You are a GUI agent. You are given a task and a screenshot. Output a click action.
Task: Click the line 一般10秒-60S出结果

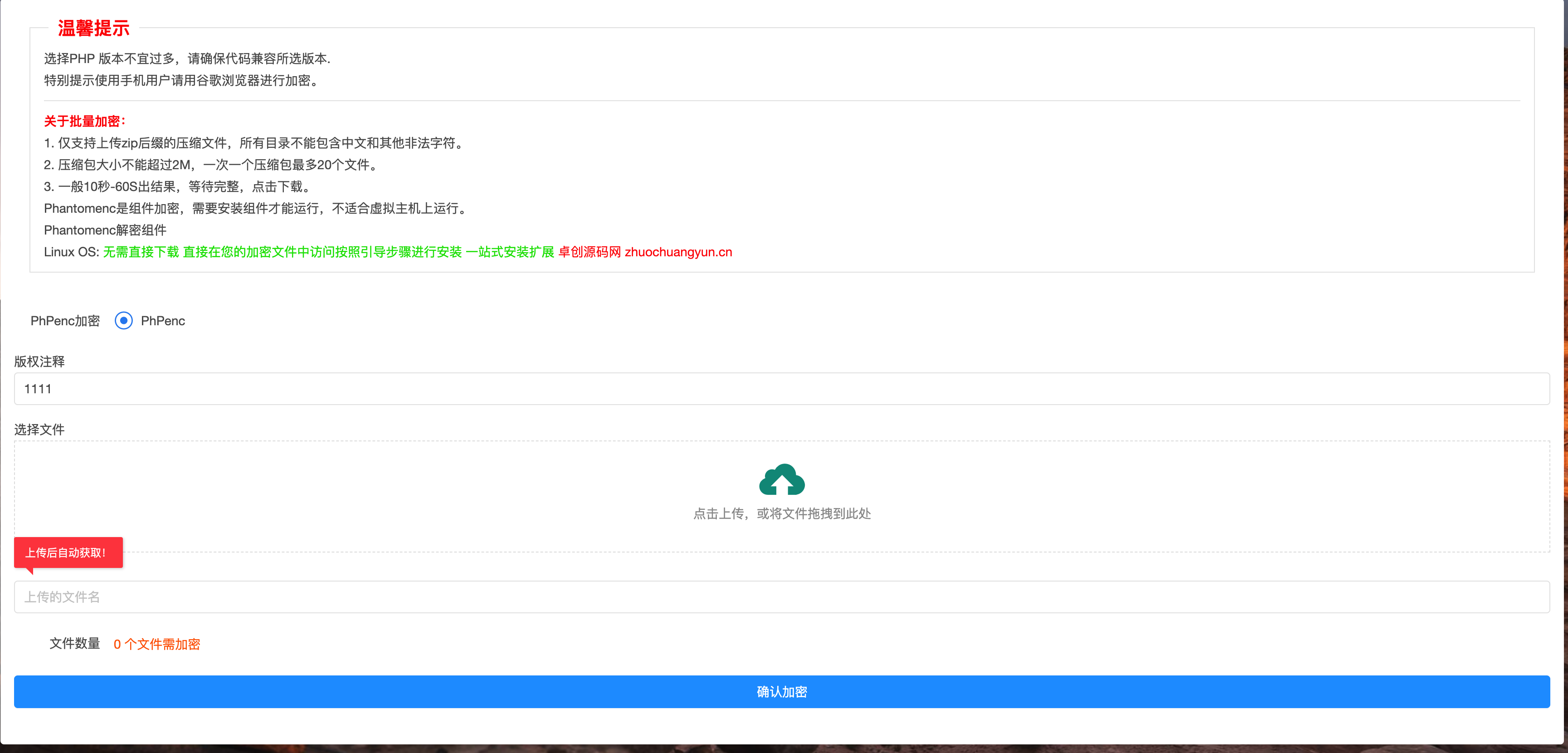pyautogui.click(x=178, y=187)
